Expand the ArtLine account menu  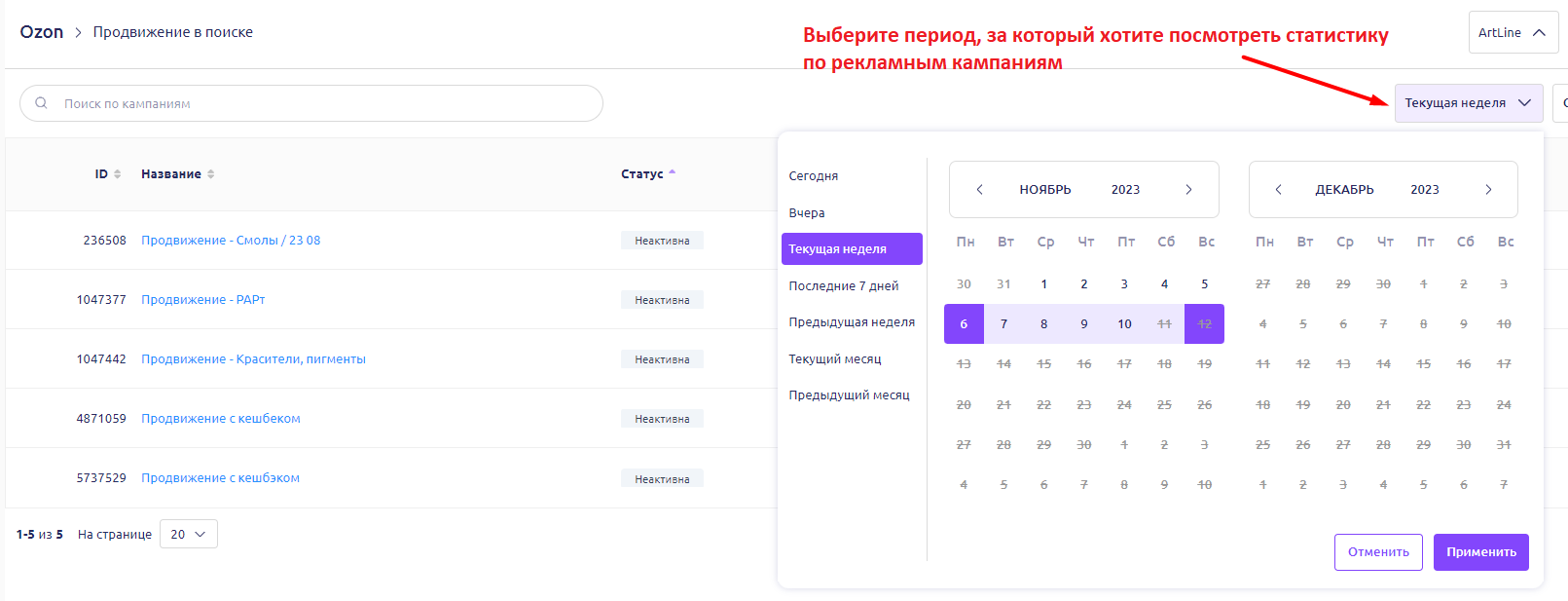(x=1512, y=32)
